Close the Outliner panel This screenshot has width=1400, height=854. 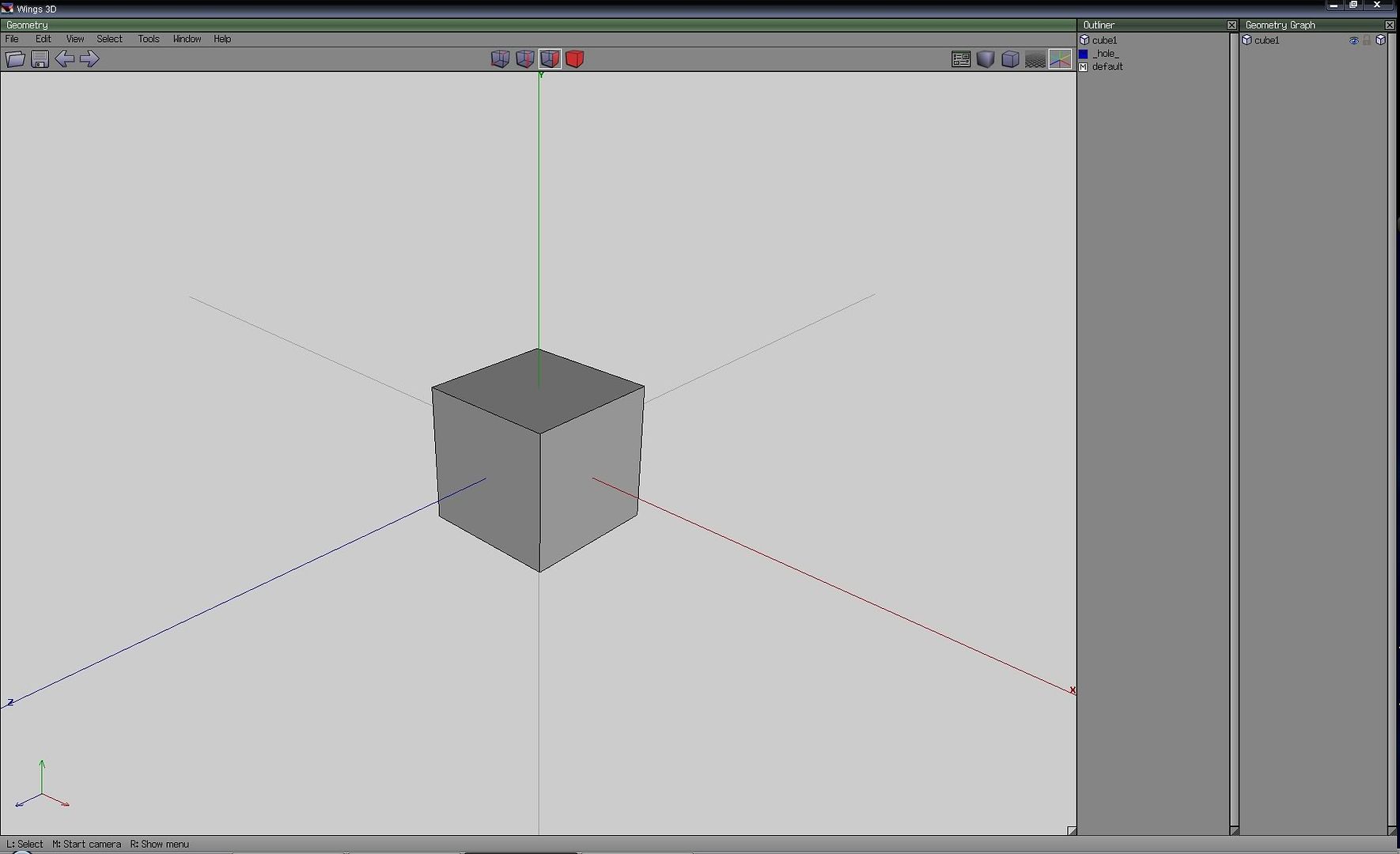point(1232,25)
